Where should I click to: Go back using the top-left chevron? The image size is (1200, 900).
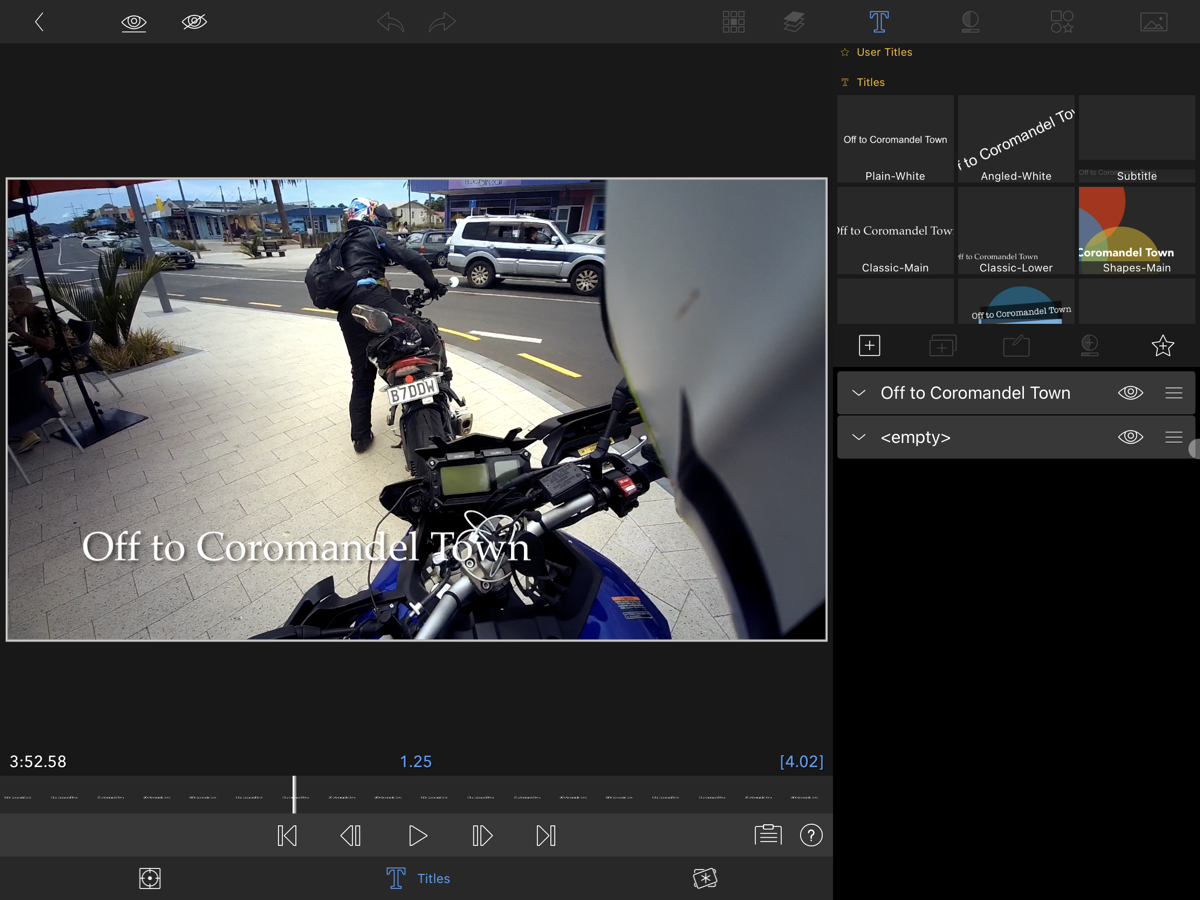39,22
